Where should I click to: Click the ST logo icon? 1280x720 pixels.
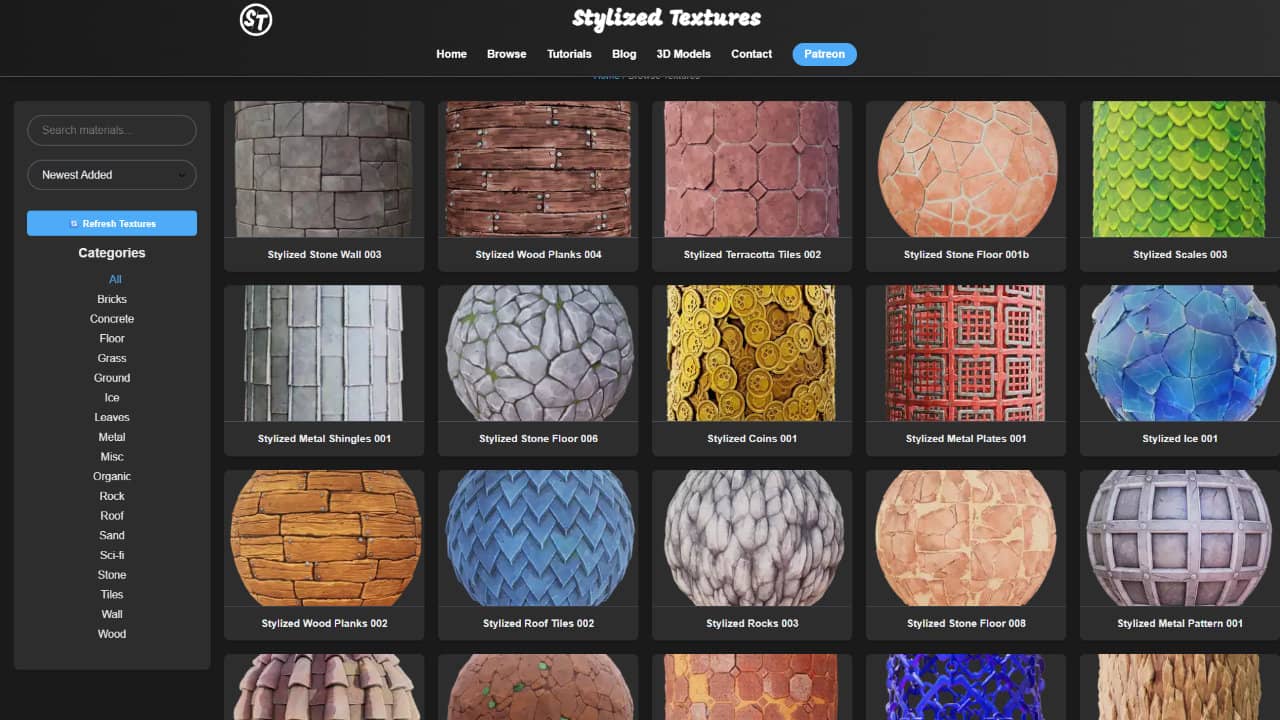(x=256, y=20)
